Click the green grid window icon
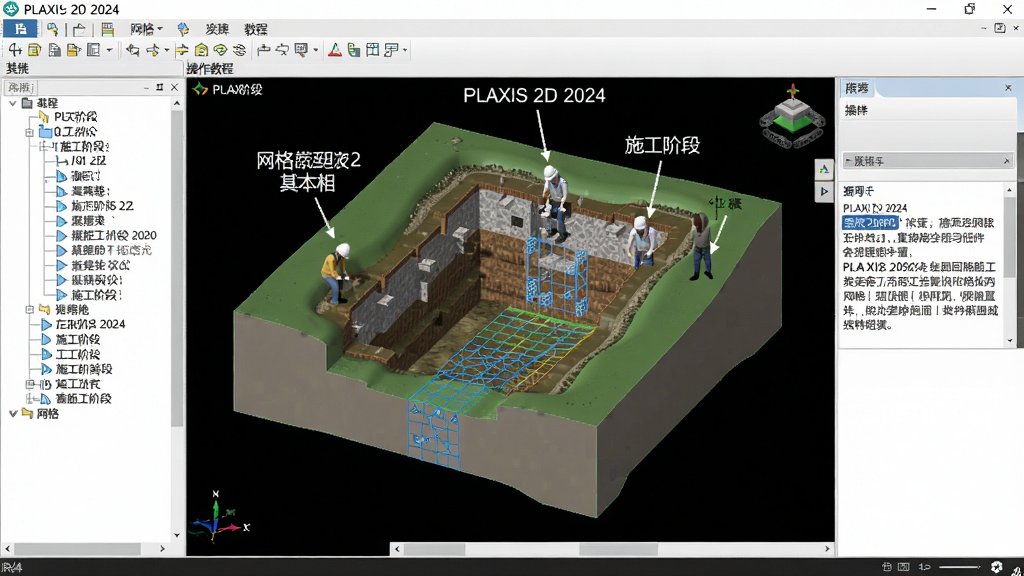 click(x=372, y=50)
